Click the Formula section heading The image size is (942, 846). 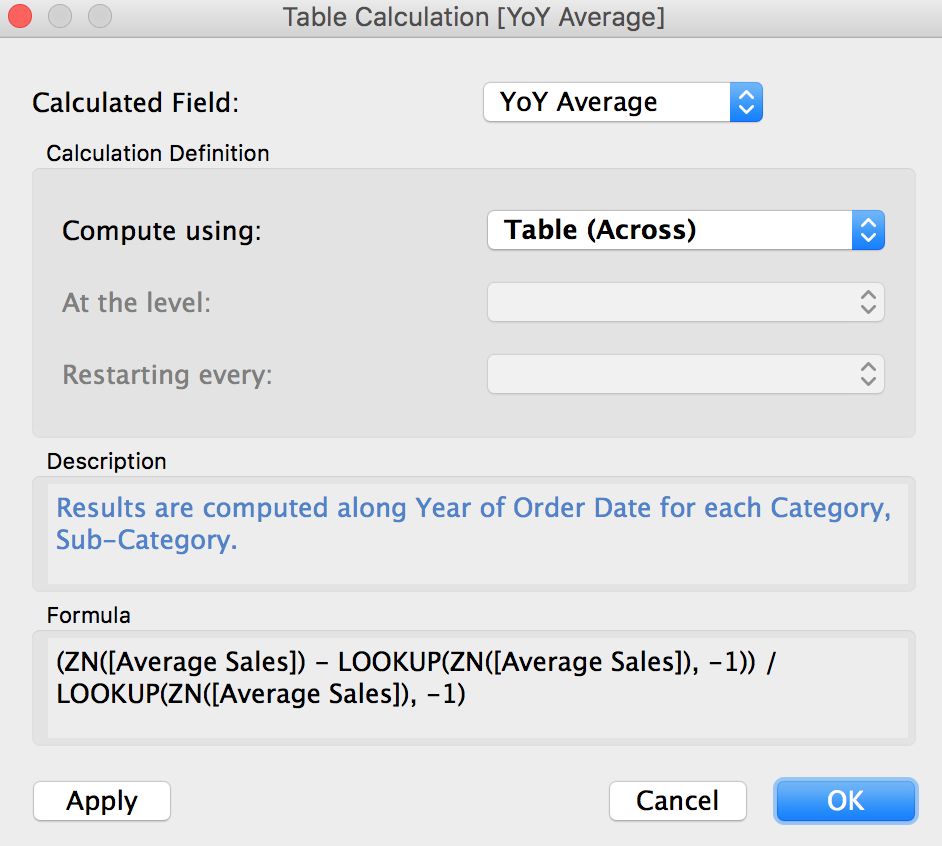88,616
